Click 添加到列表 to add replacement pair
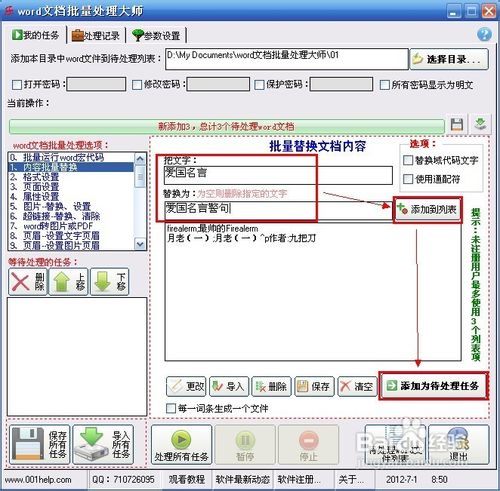The height and width of the screenshot is (491, 500). pos(428,209)
